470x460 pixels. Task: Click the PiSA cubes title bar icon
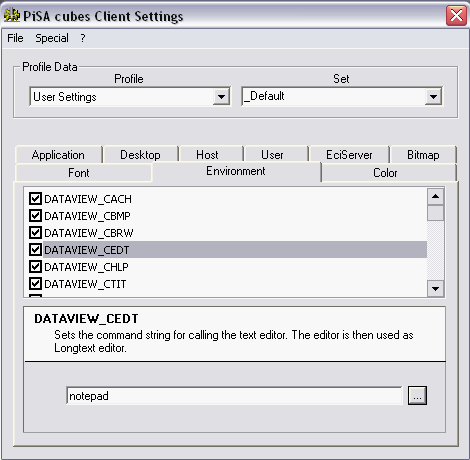point(12,15)
